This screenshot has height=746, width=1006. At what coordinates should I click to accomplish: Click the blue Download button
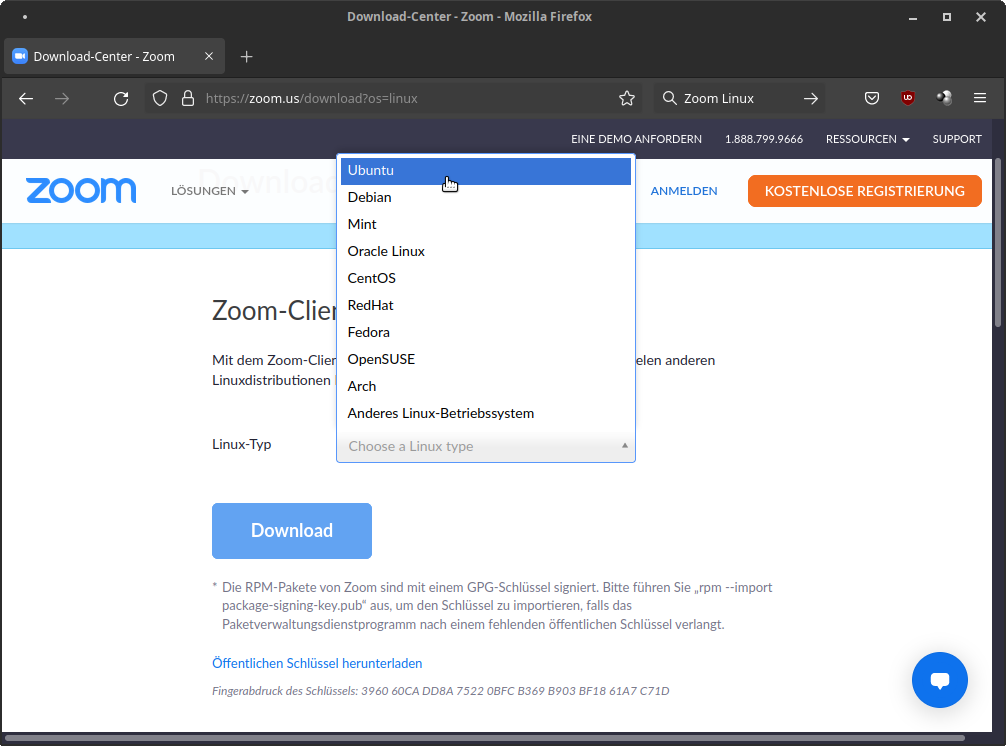point(292,530)
